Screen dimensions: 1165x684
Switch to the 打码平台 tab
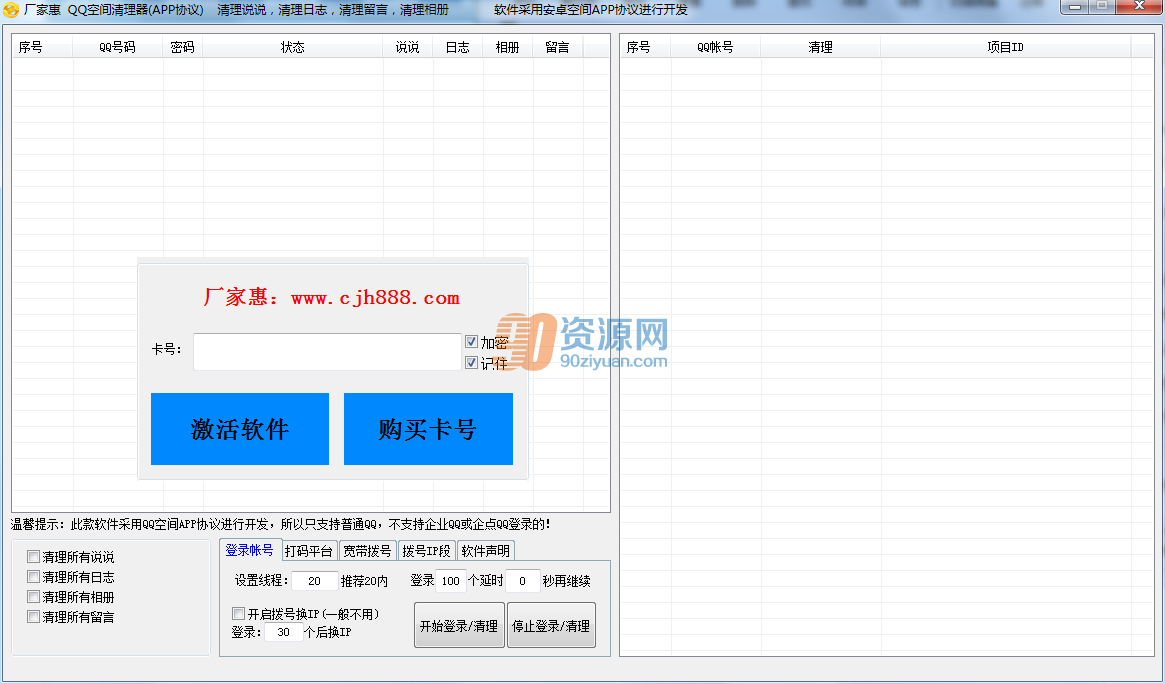[309, 550]
